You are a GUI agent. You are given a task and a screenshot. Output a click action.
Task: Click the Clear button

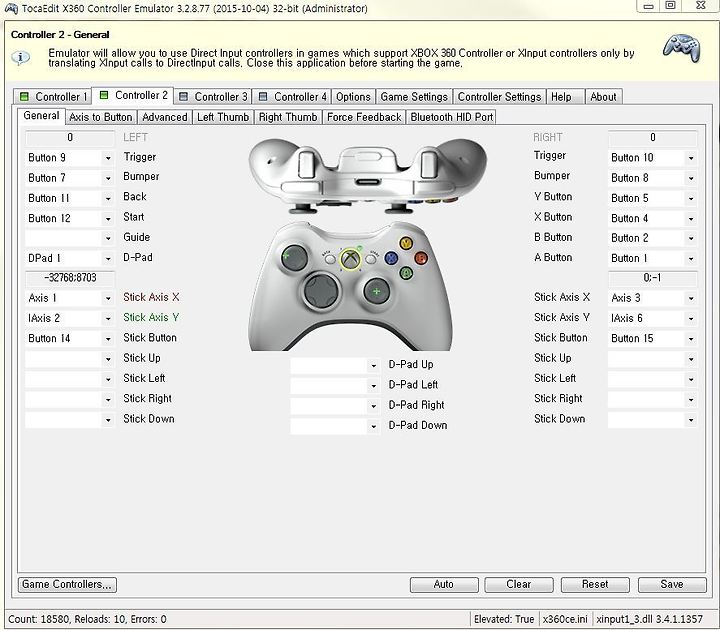click(x=519, y=585)
